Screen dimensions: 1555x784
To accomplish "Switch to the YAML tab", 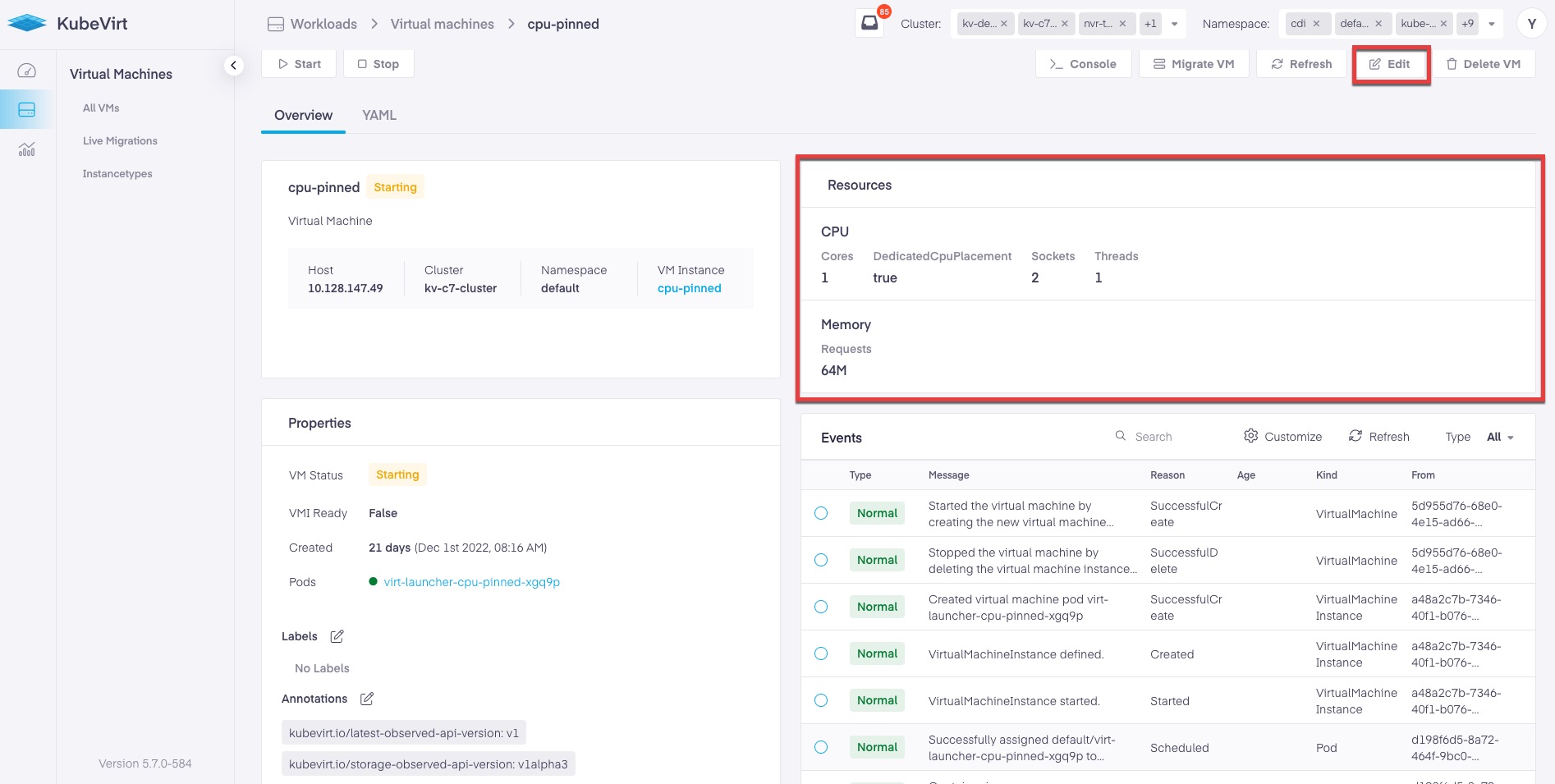I will 379,115.
